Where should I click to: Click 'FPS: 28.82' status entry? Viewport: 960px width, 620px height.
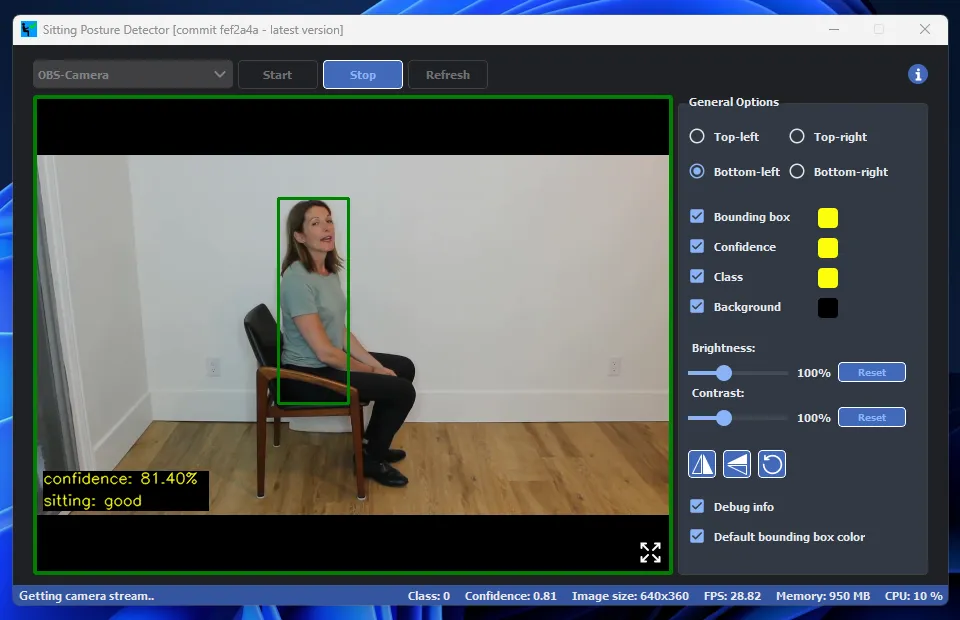732,596
